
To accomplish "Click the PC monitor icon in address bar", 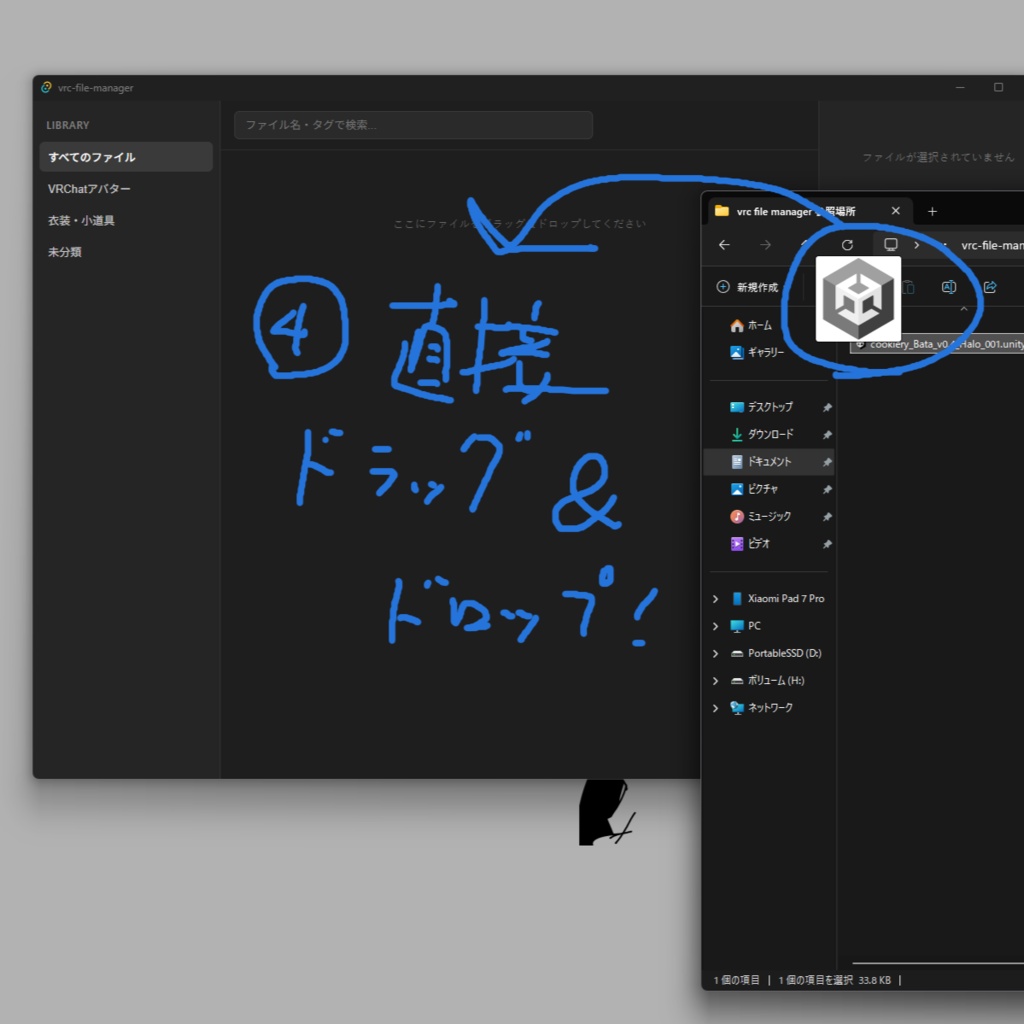I will click(x=891, y=244).
